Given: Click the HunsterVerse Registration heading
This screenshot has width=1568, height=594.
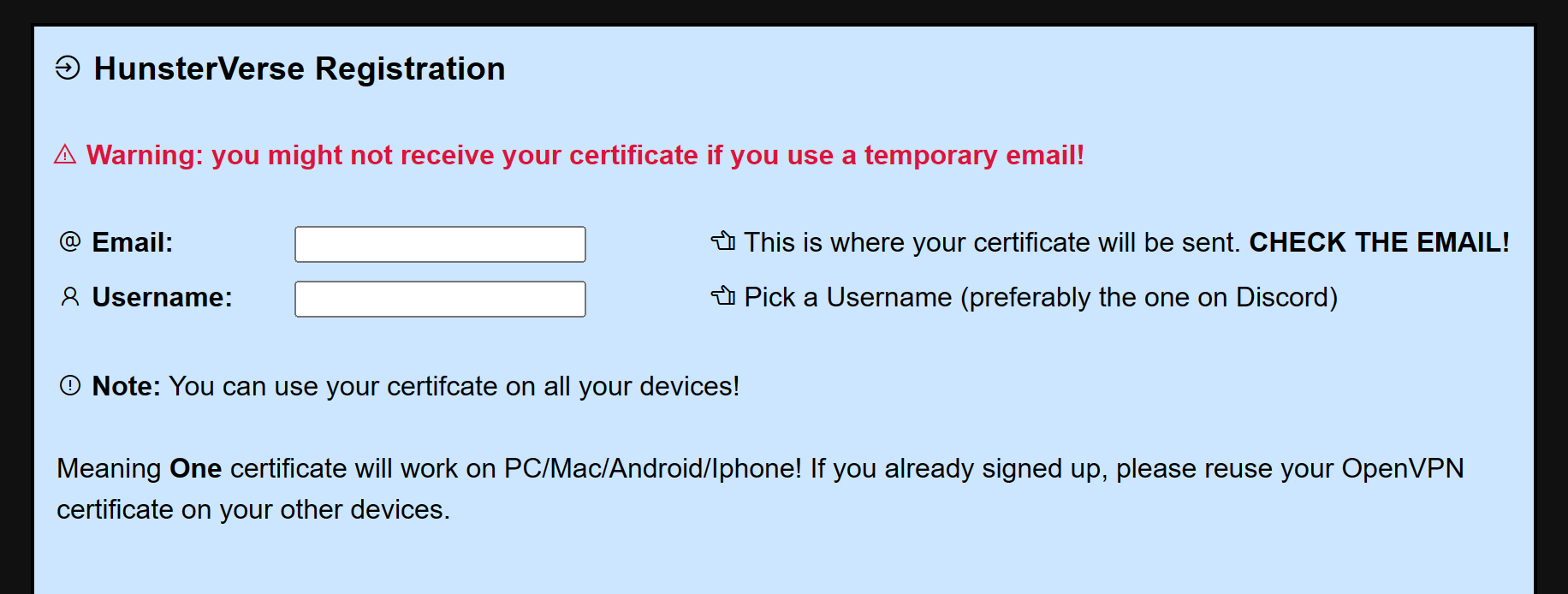Looking at the screenshot, I should (300, 68).
